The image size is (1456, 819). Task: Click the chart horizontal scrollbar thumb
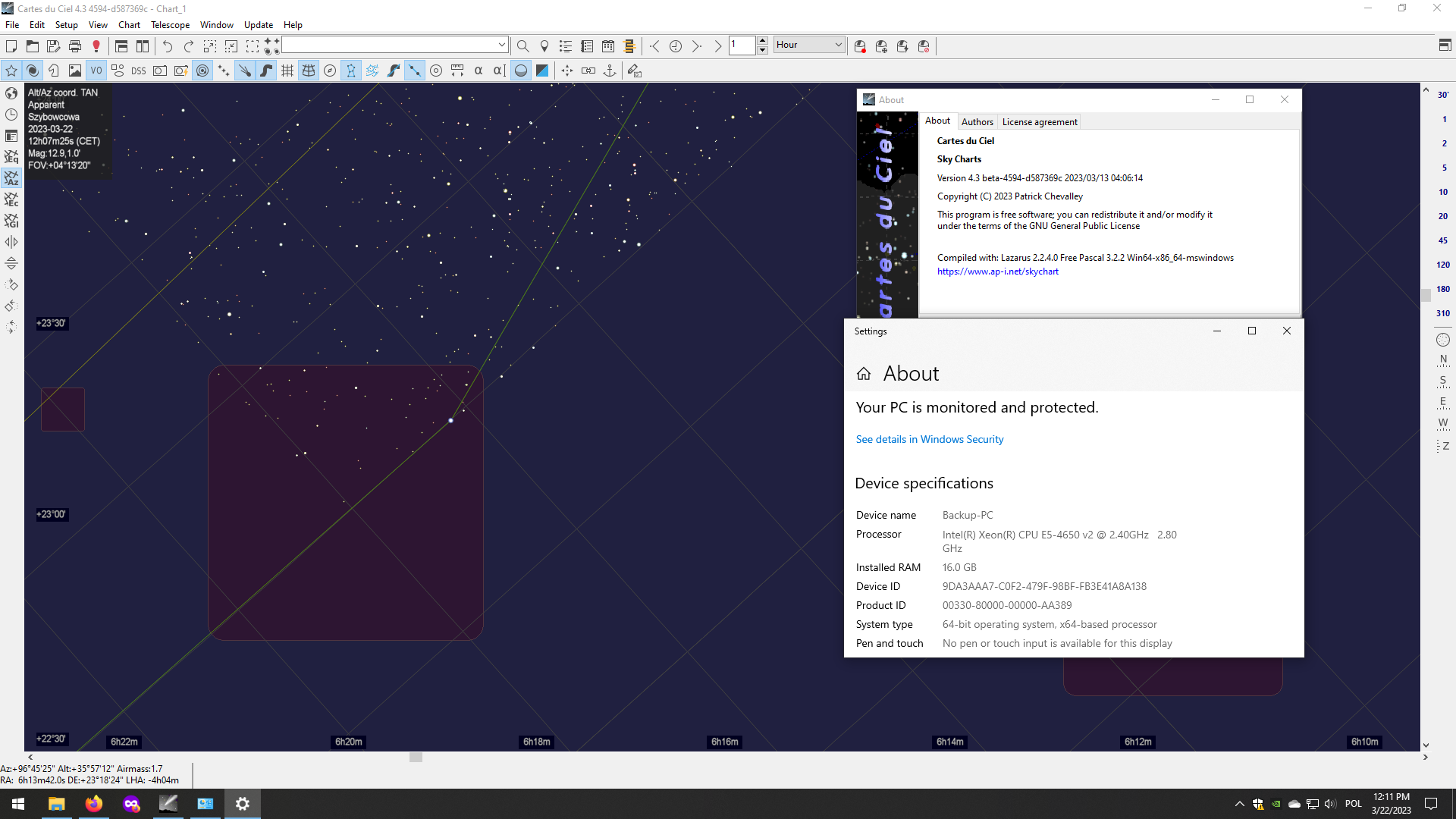(x=416, y=757)
